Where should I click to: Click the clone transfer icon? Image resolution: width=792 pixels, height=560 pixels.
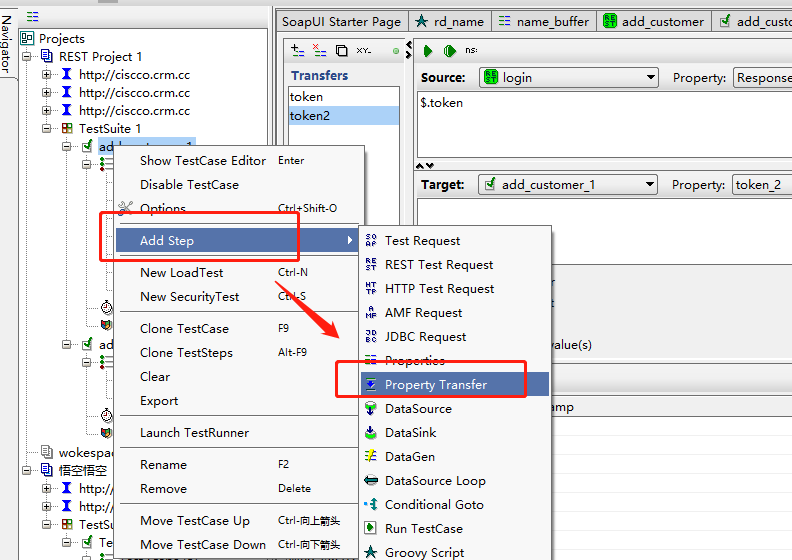coord(341,50)
